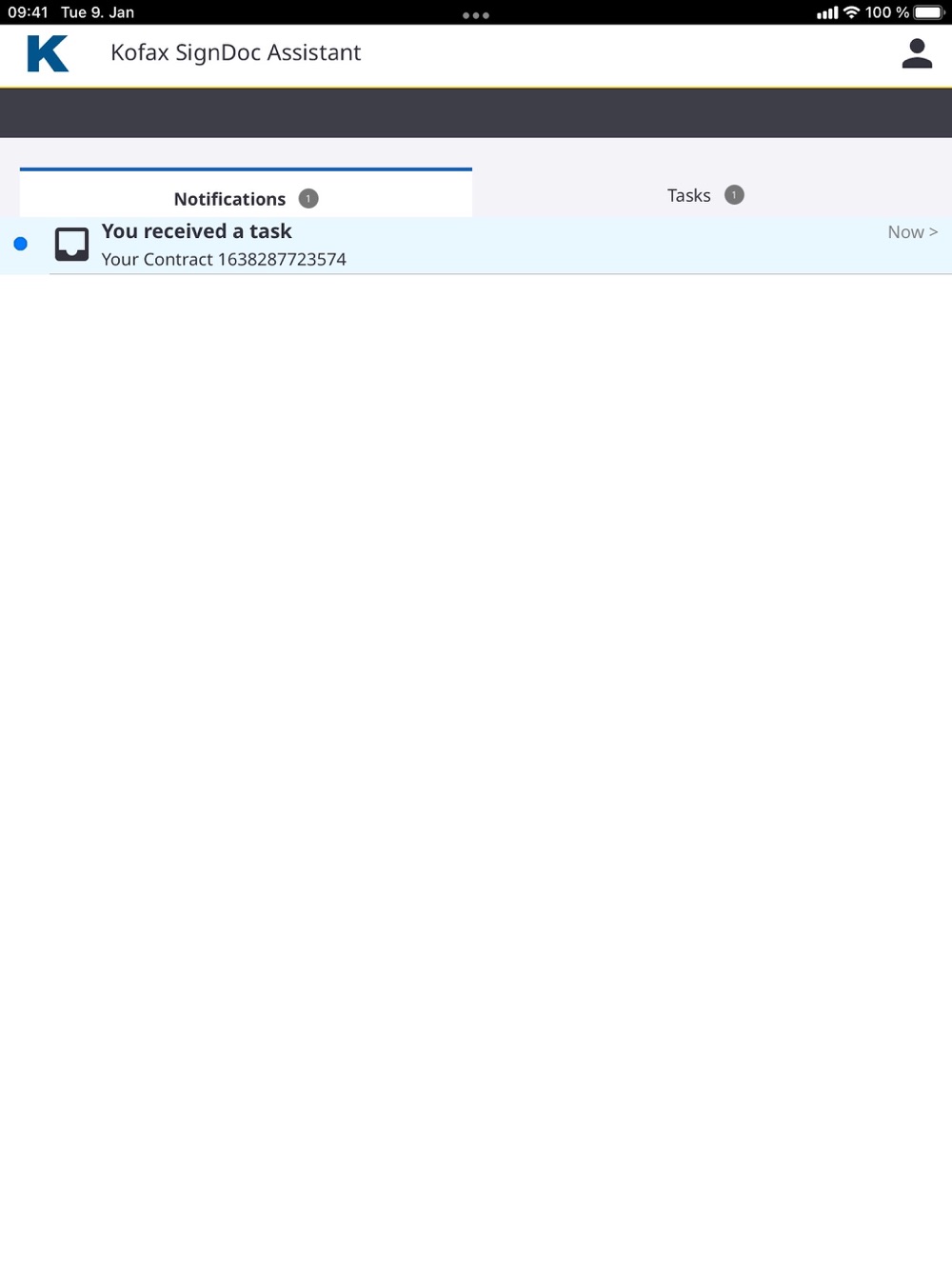This screenshot has width=952, height=1270.
Task: Tap the three-dot multitasking indicator
Action: pyautogui.click(x=476, y=15)
